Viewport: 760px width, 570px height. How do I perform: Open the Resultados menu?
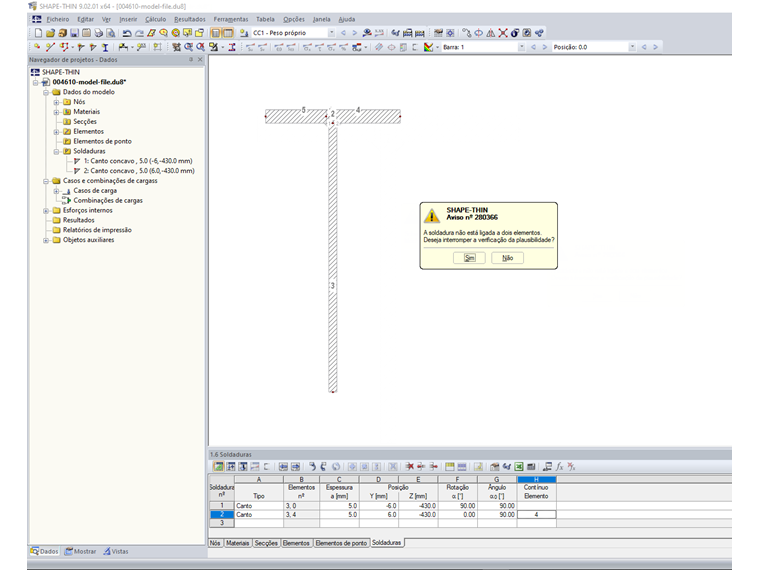click(190, 19)
